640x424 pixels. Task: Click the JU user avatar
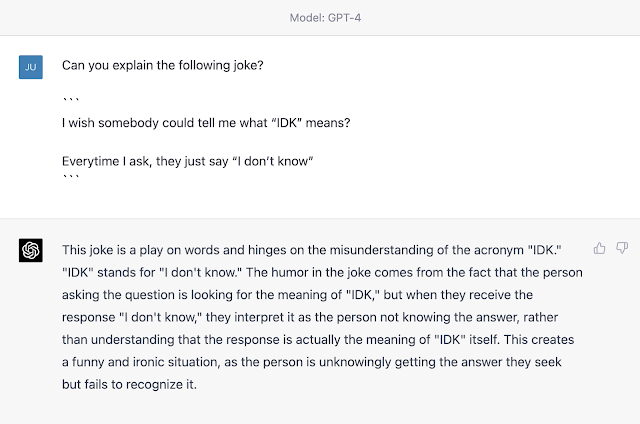point(31,67)
